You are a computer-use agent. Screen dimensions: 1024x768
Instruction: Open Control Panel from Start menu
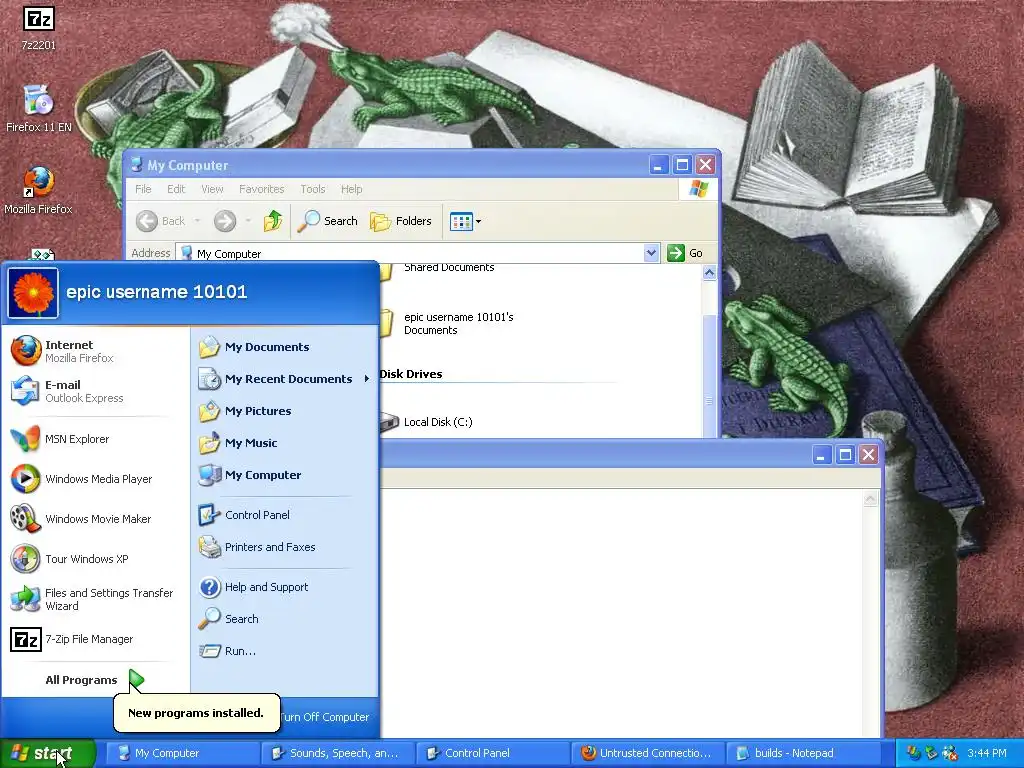[x=285, y=515]
